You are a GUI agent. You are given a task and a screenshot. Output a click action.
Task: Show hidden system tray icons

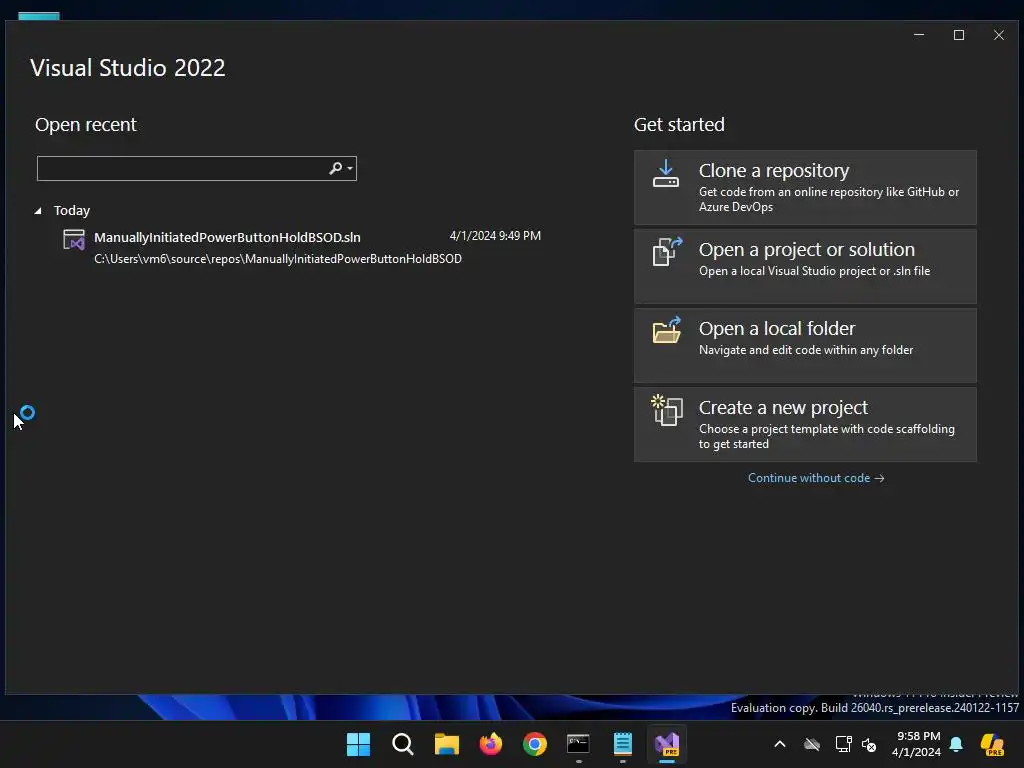[780, 744]
